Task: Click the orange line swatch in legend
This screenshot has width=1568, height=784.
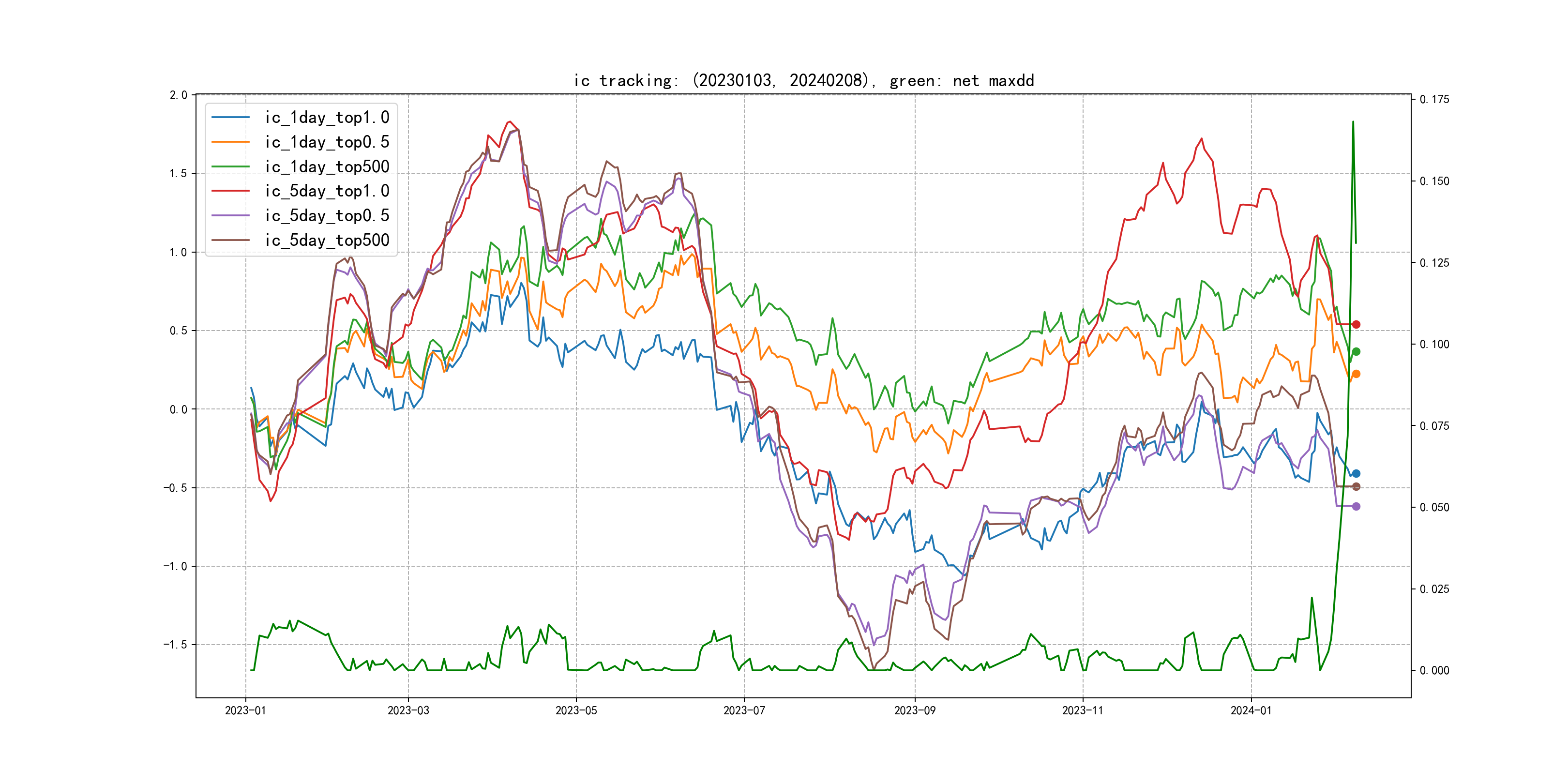Action: 231,142
